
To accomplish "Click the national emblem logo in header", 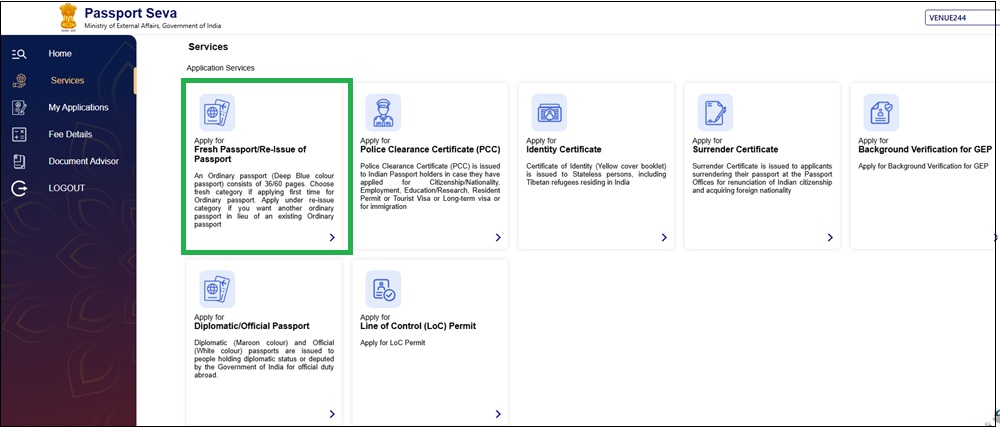I will 68,17.
